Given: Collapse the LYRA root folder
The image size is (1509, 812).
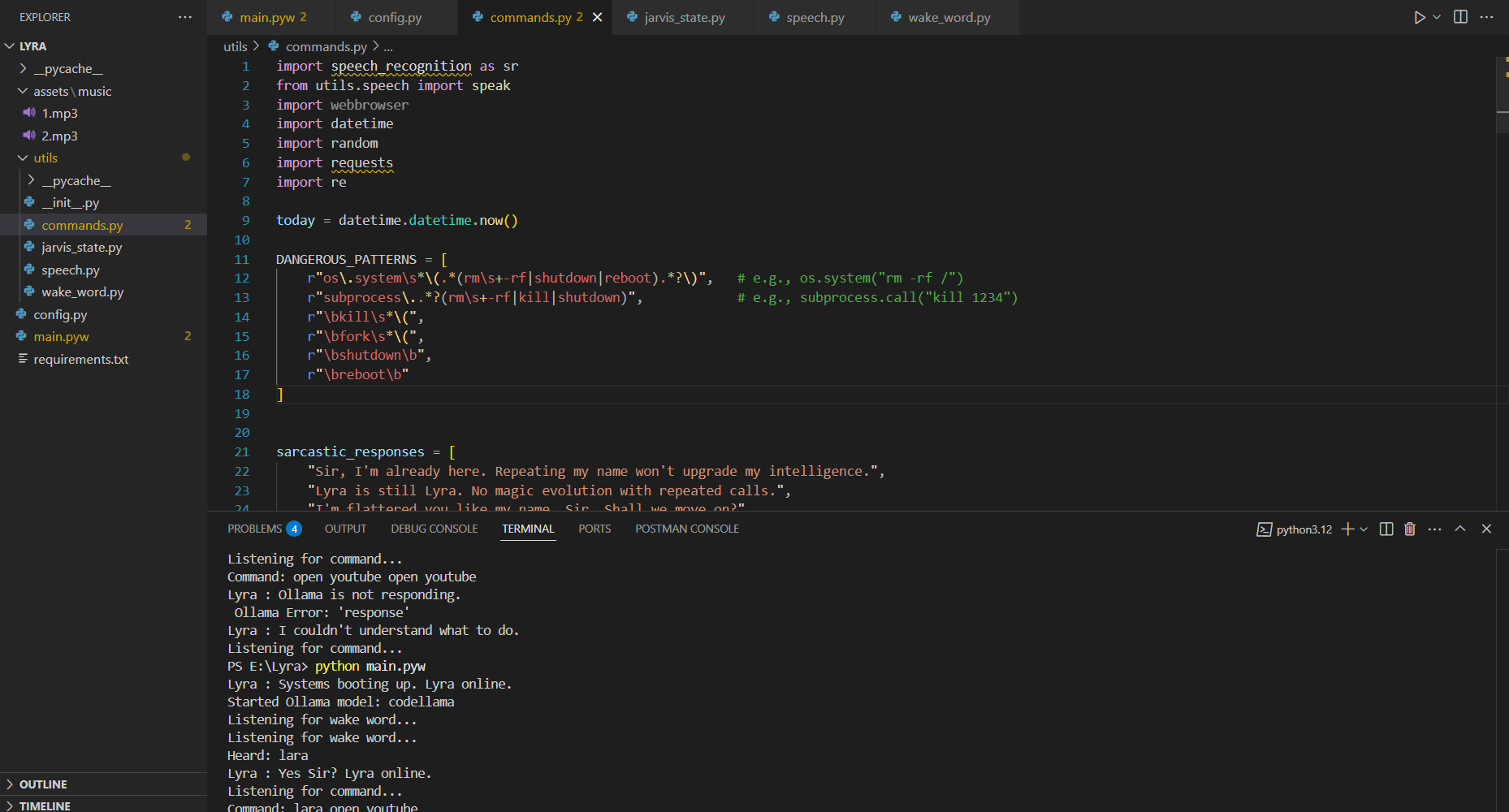Looking at the screenshot, I should pos(10,46).
